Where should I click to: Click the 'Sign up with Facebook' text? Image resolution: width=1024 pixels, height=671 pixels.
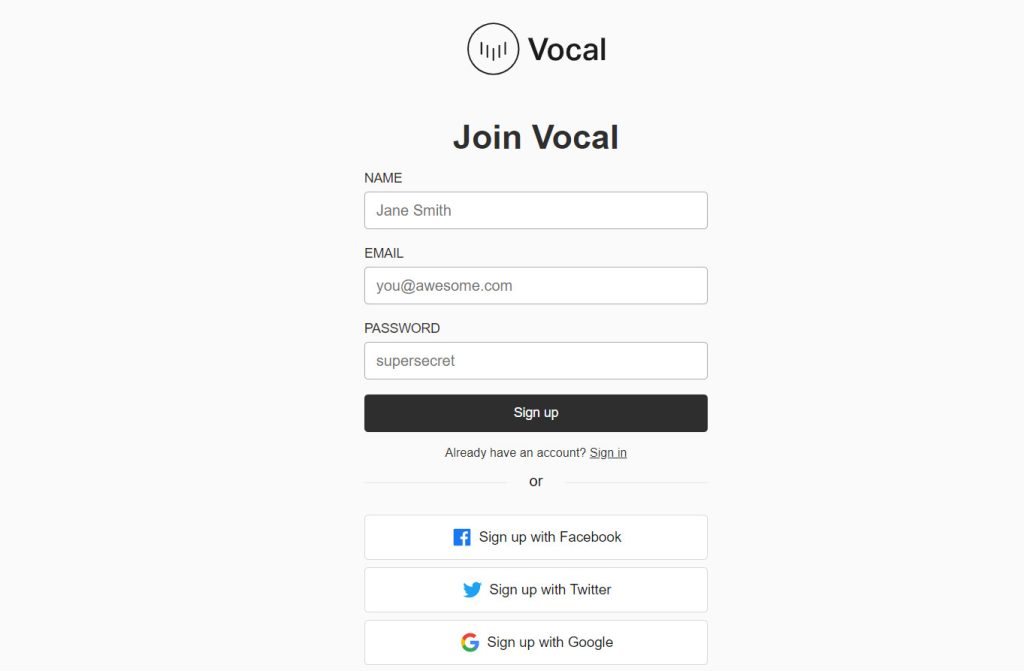pos(550,537)
